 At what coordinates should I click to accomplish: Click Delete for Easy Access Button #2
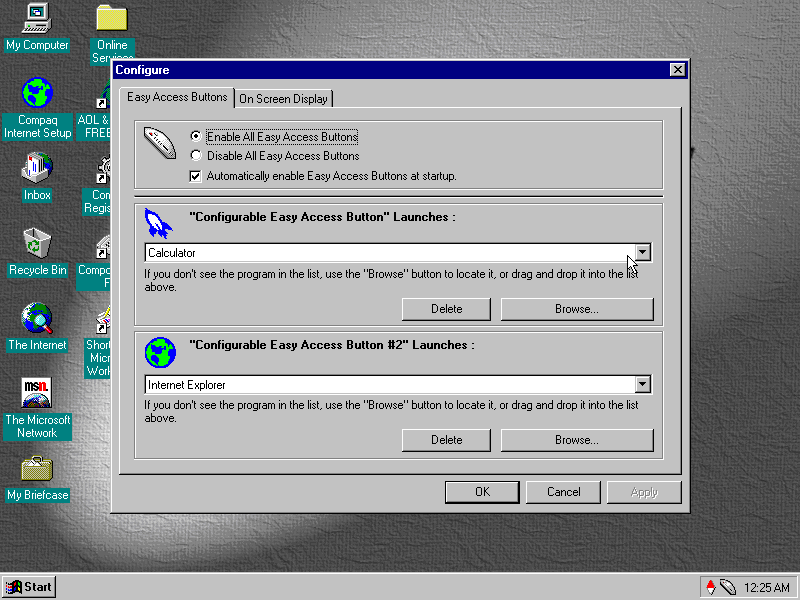click(x=446, y=440)
